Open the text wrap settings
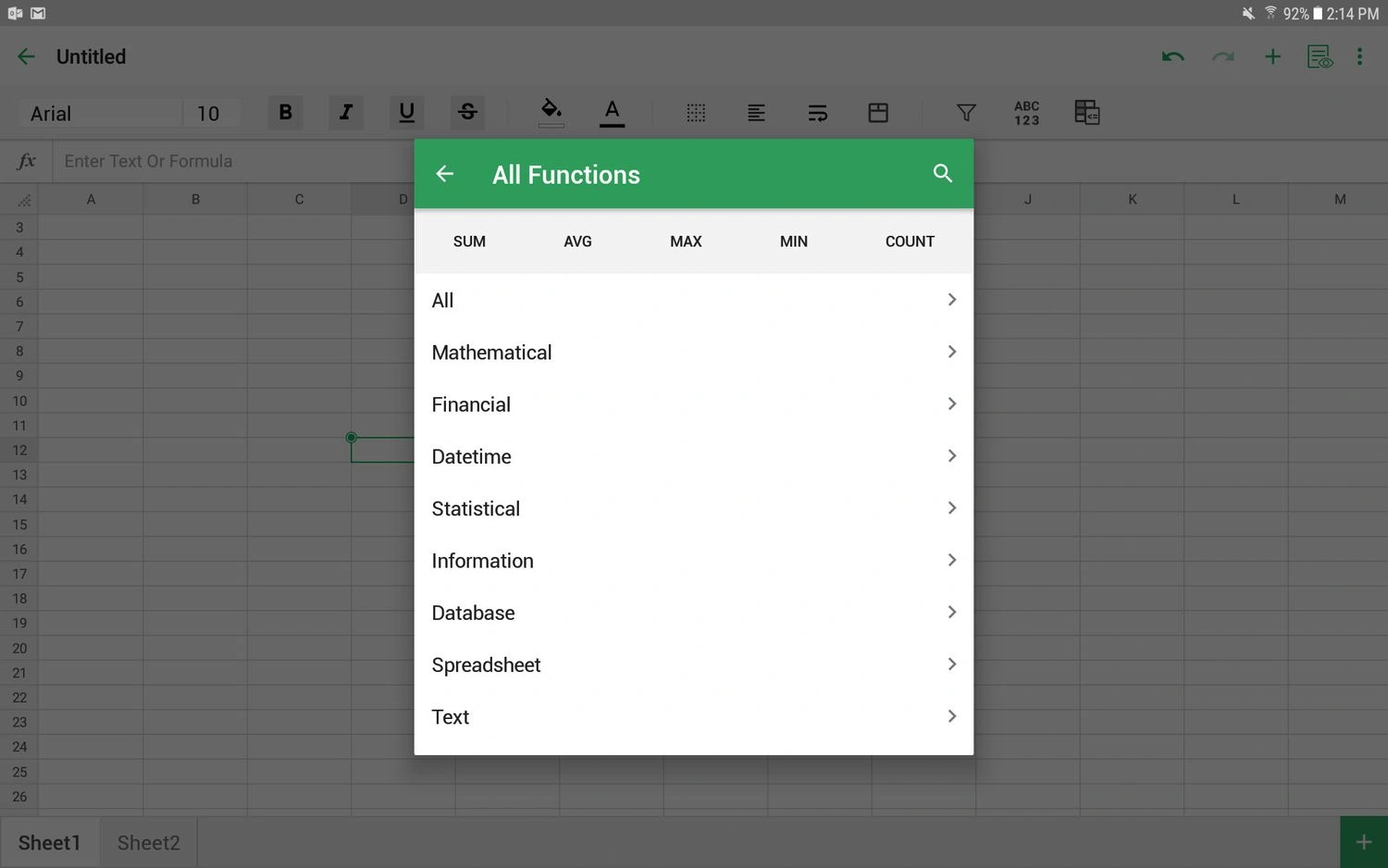Screen dimensions: 1388x868 click(x=817, y=112)
